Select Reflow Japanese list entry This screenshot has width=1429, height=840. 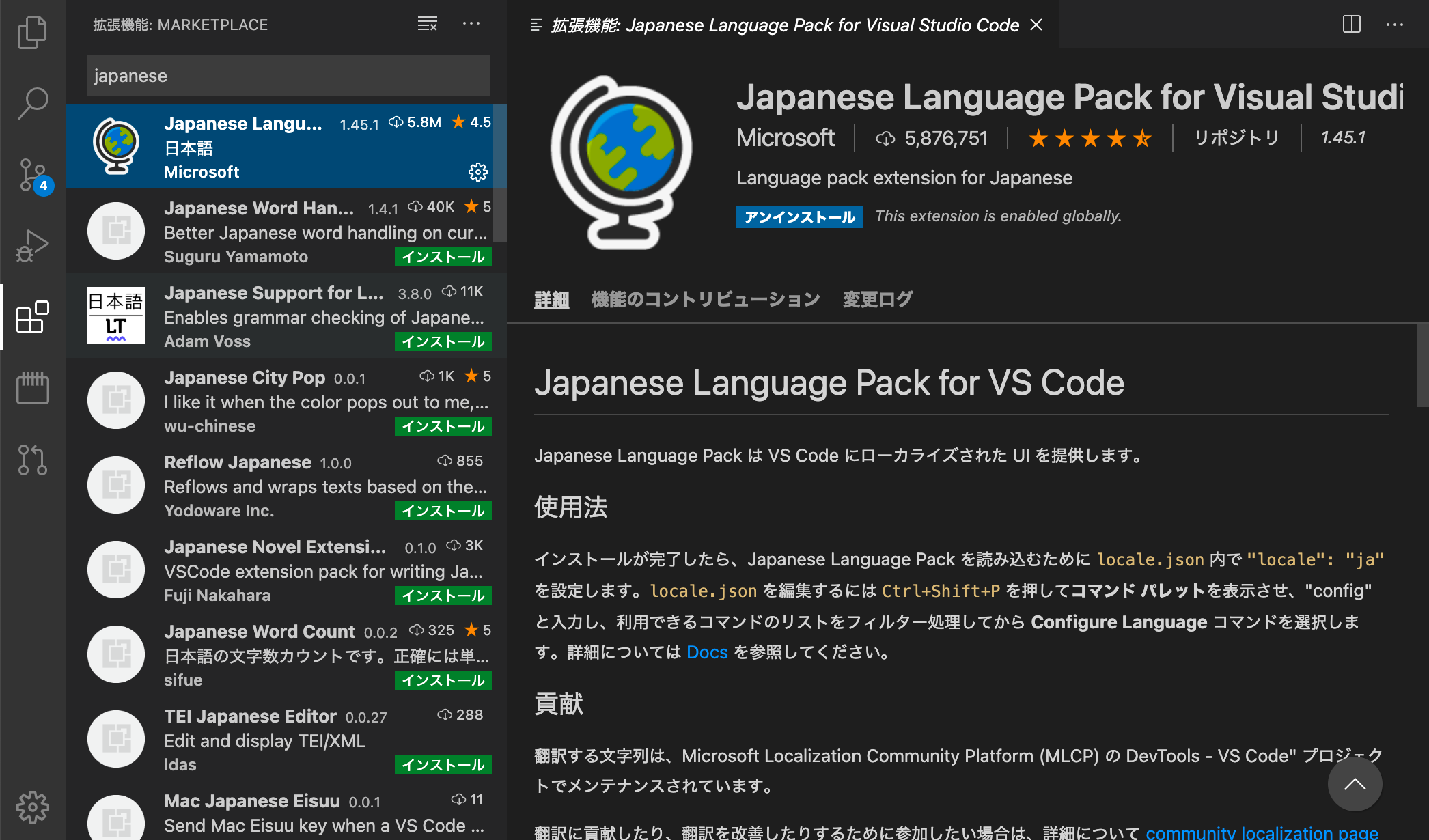[x=286, y=485]
